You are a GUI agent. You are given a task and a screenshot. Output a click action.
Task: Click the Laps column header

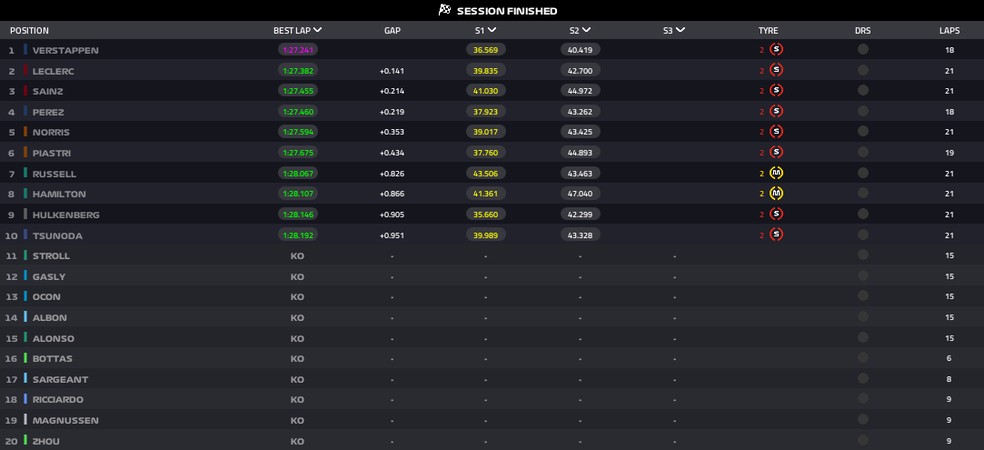949,30
